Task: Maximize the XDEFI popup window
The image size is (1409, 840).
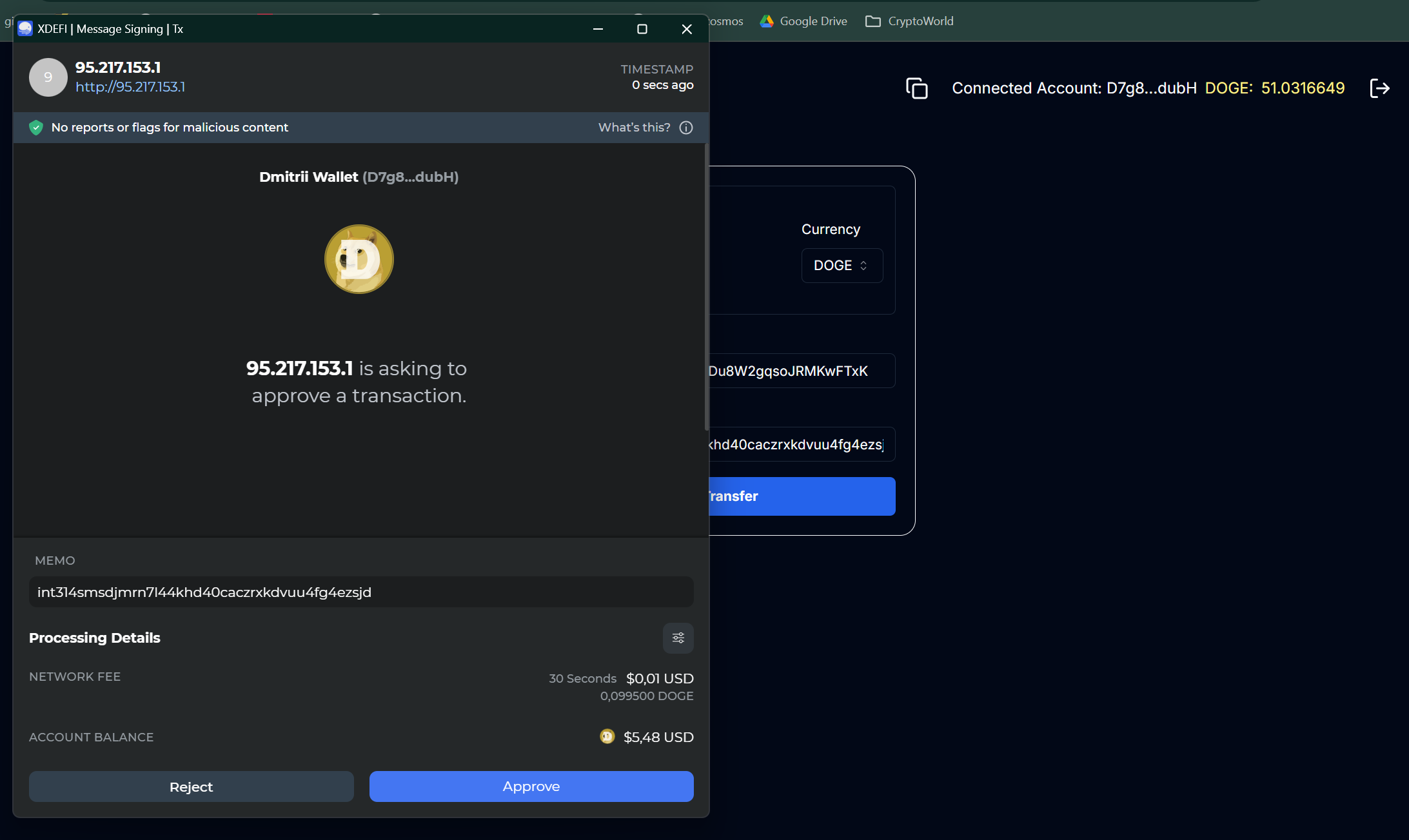Action: [x=642, y=29]
